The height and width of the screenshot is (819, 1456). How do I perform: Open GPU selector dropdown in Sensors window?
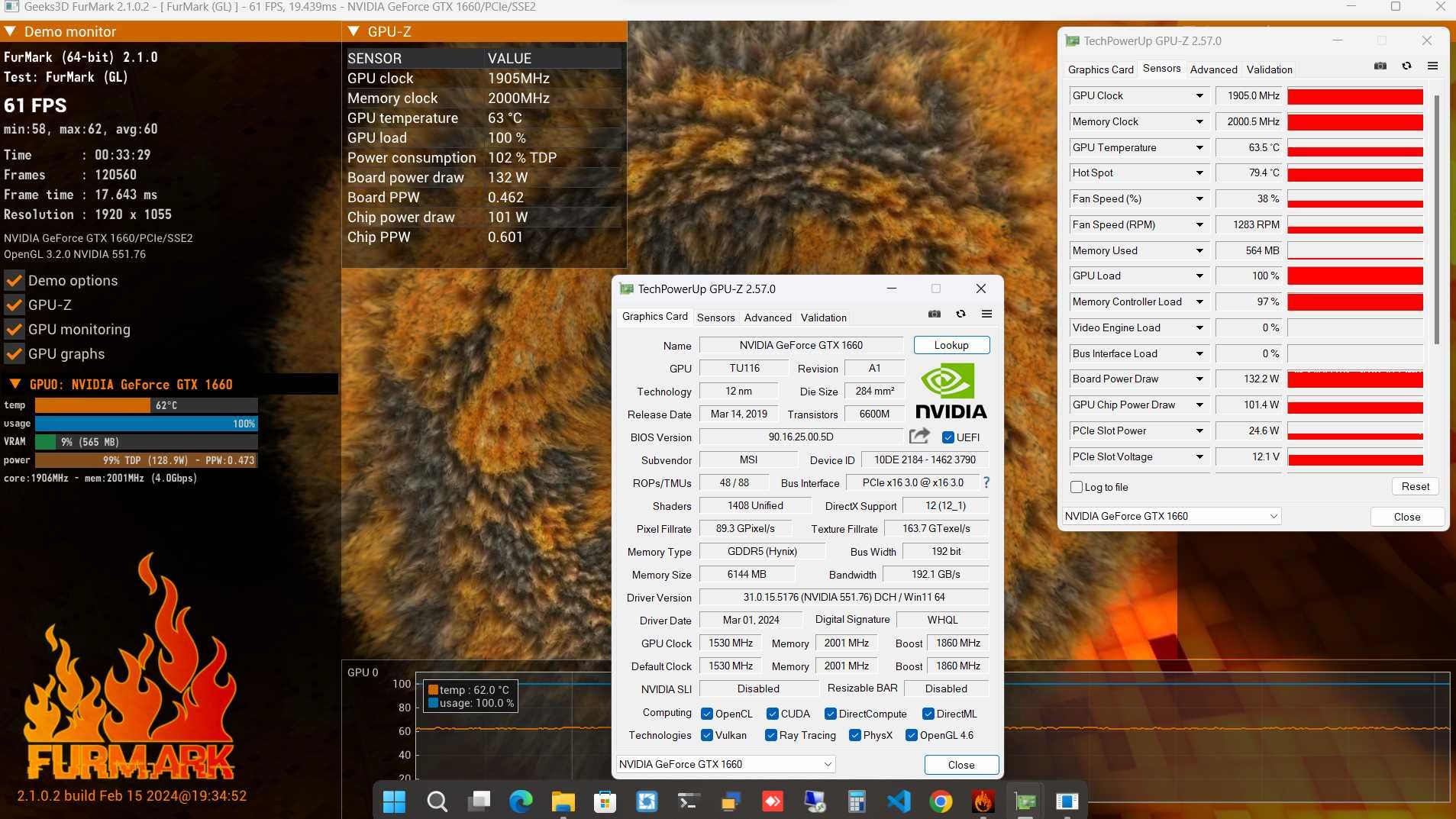(x=1171, y=516)
